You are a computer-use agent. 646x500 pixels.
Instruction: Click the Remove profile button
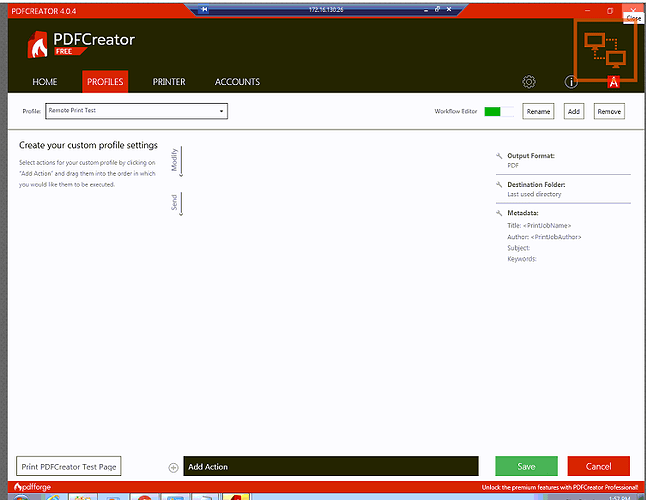click(609, 111)
